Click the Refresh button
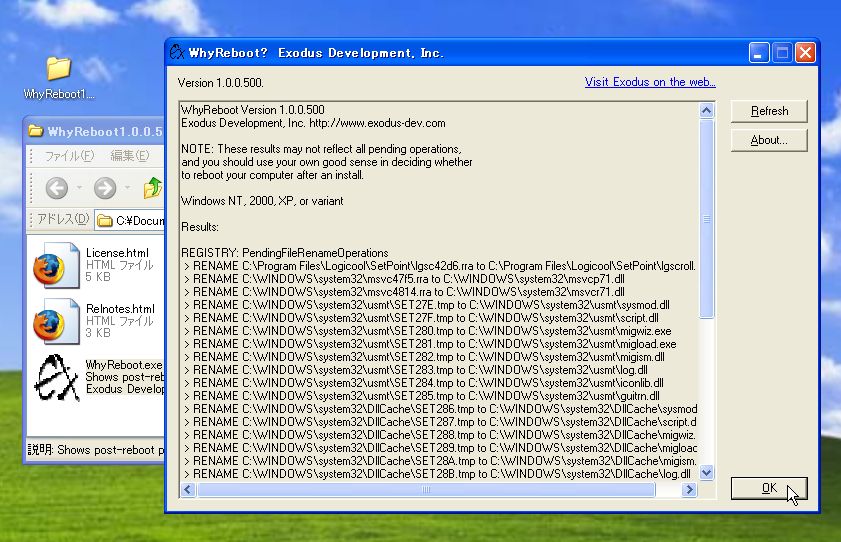This screenshot has width=841, height=542. pyautogui.click(x=769, y=111)
